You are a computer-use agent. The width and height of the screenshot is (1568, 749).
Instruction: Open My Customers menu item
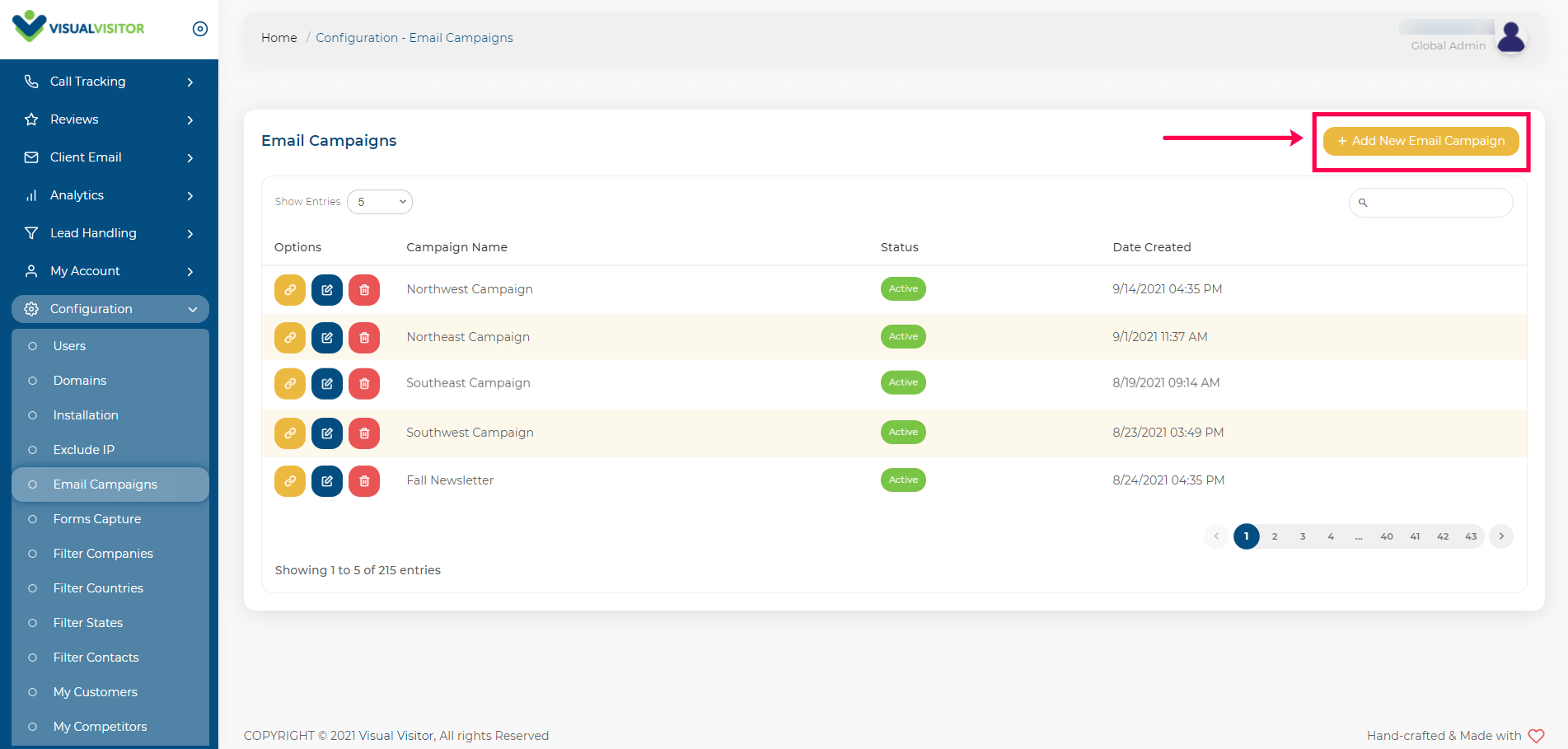tap(110, 692)
